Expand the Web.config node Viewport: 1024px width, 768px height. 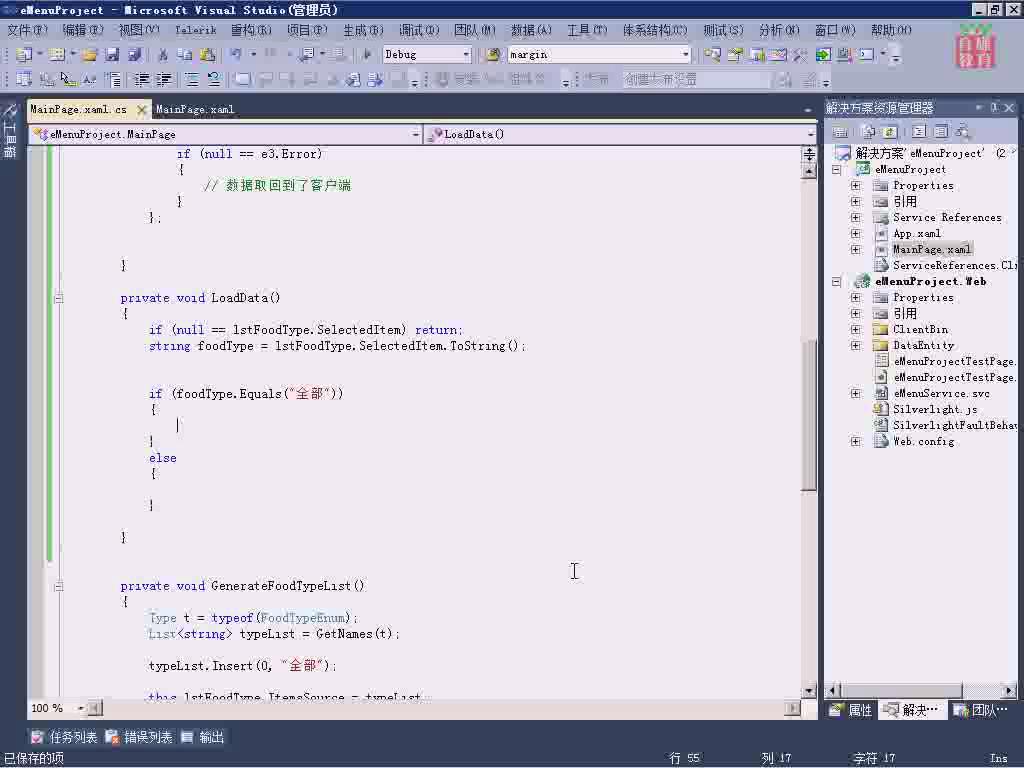(x=856, y=441)
